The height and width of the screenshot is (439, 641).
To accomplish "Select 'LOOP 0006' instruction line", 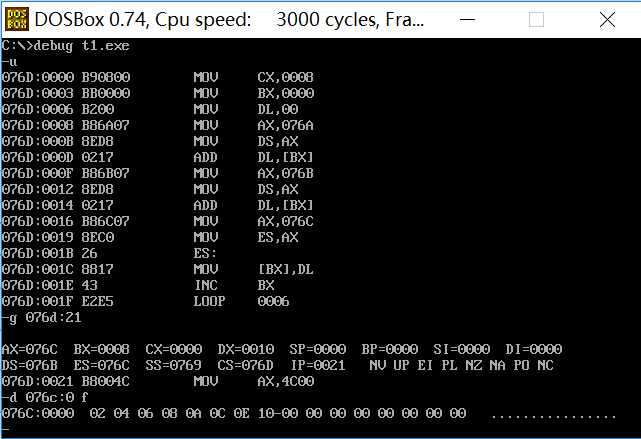I will (x=146, y=301).
